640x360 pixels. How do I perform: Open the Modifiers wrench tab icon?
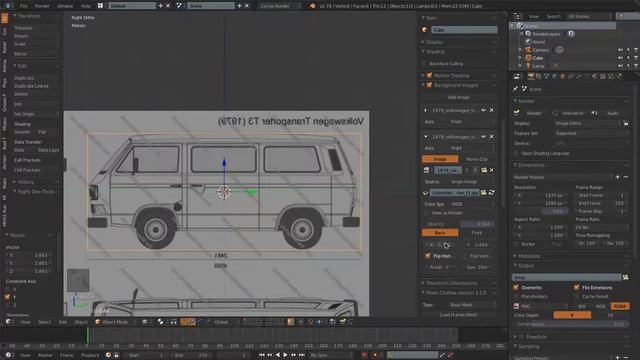click(x=579, y=76)
